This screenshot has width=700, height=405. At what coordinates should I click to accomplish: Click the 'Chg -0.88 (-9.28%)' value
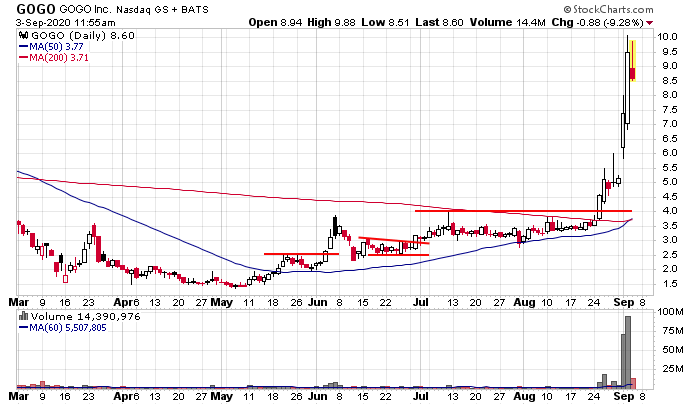(597, 22)
